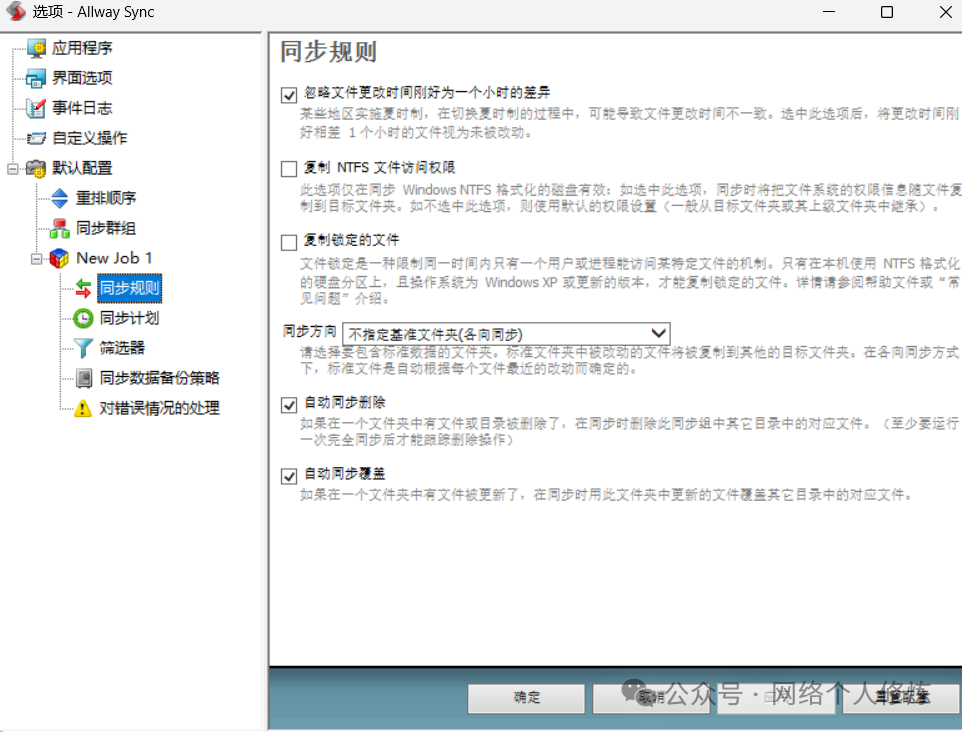Select the 同步规则 tree entry
This screenshot has width=962, height=732.
pos(129,288)
